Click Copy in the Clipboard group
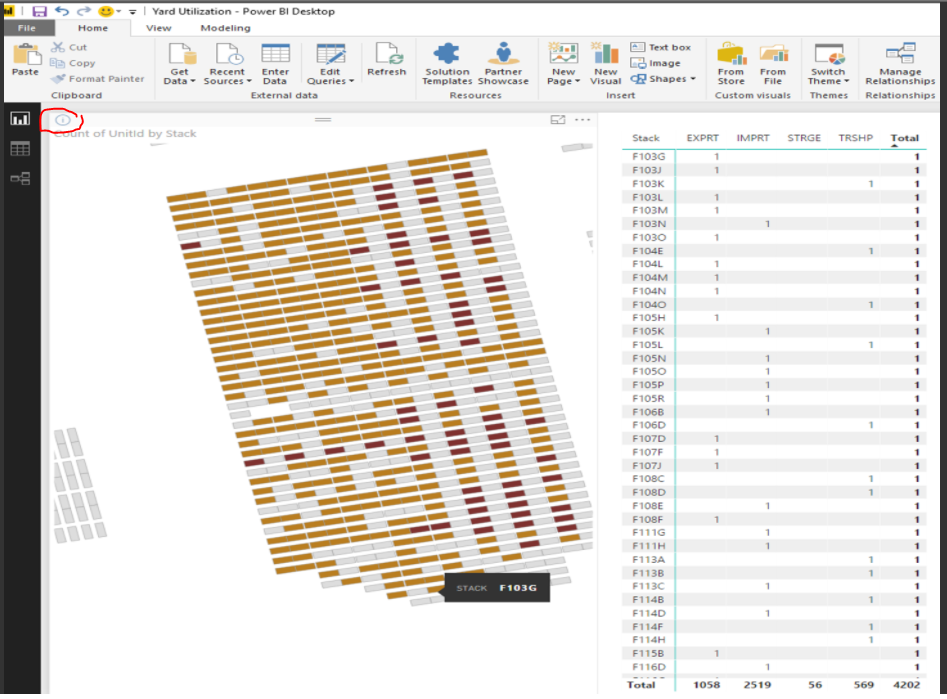Screen dimensions: 947x699 coord(73,63)
